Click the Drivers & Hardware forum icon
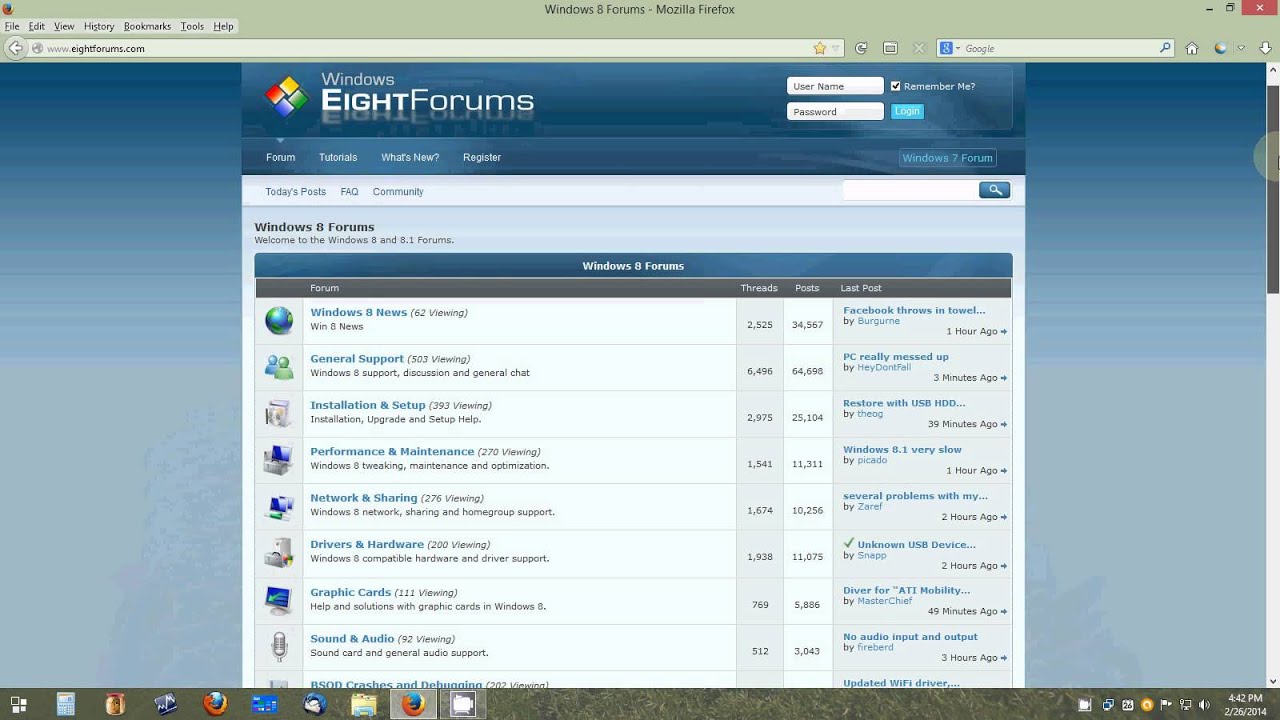The height and width of the screenshot is (720, 1280). 279,553
